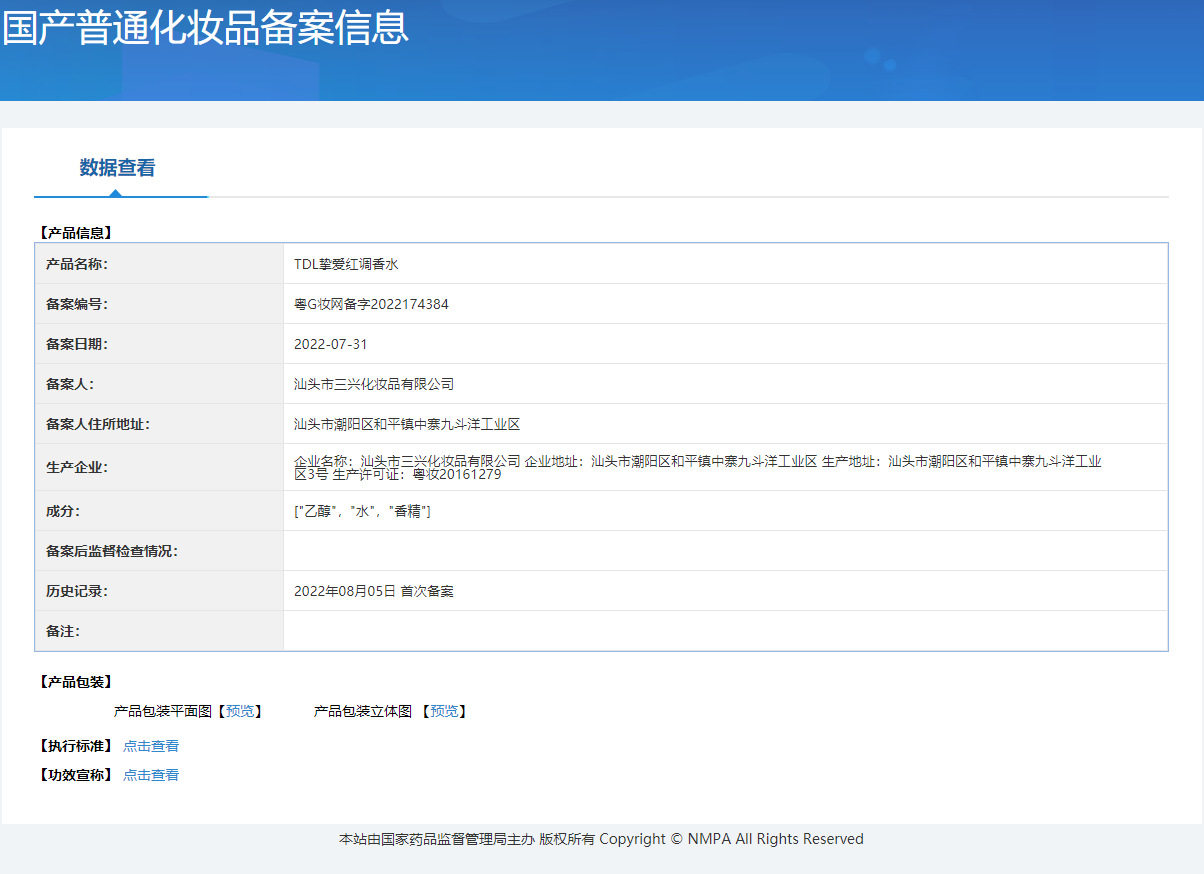
Task: Click the 产品包装平面图 label
Action: (163, 711)
